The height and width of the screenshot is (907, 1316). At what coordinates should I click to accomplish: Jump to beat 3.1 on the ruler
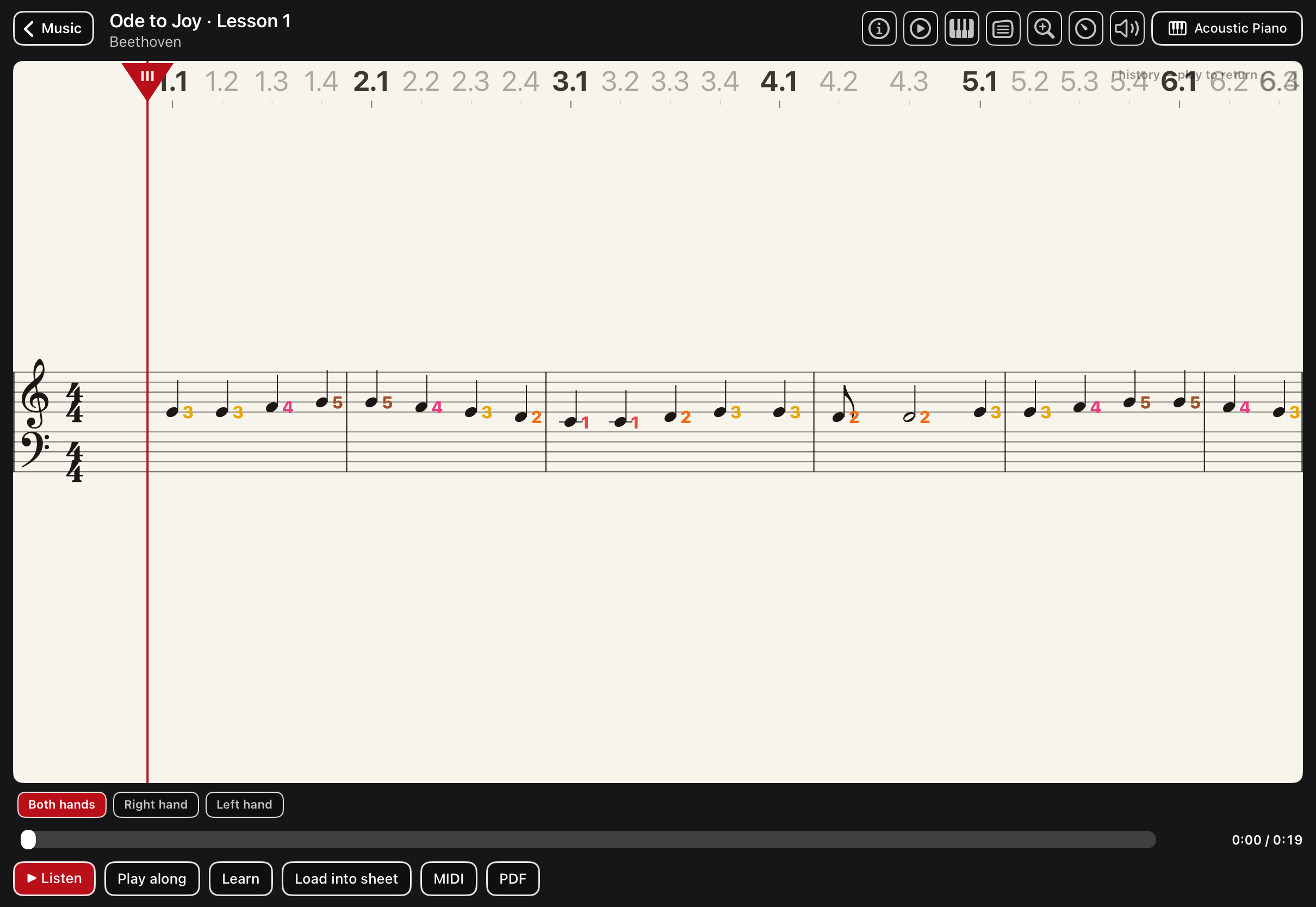coord(570,82)
